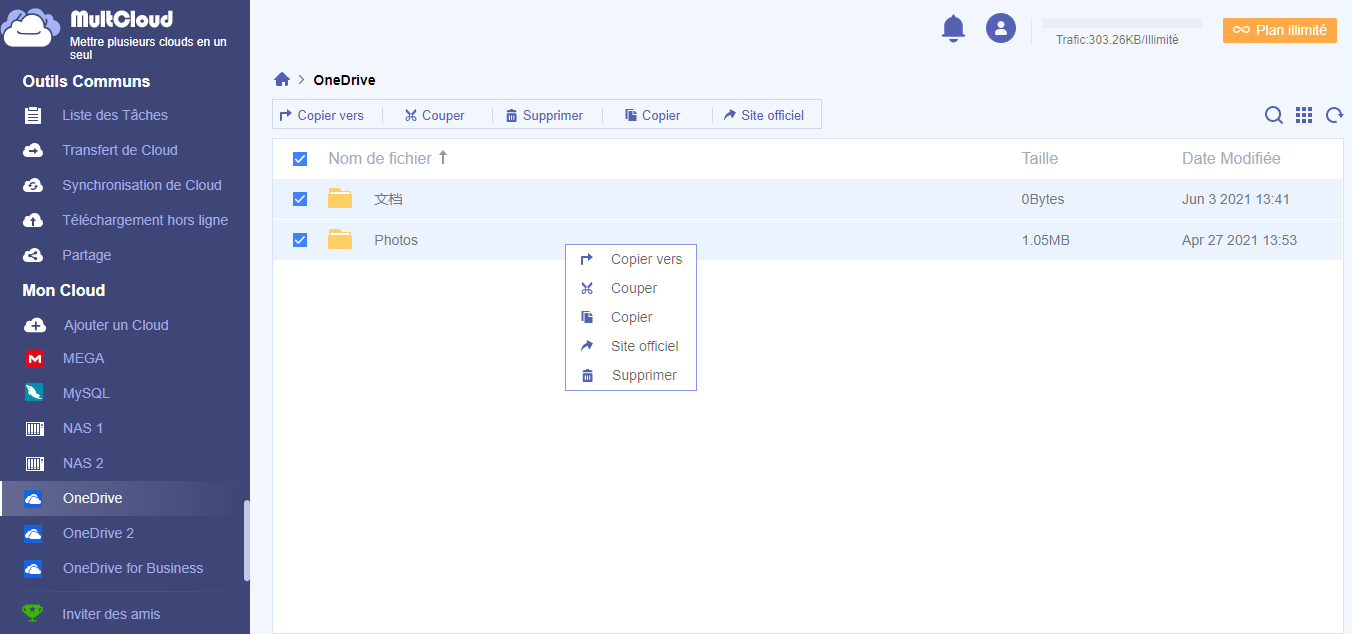Click the NAS 2 drive icon
1352x634 pixels.
(x=35, y=463)
